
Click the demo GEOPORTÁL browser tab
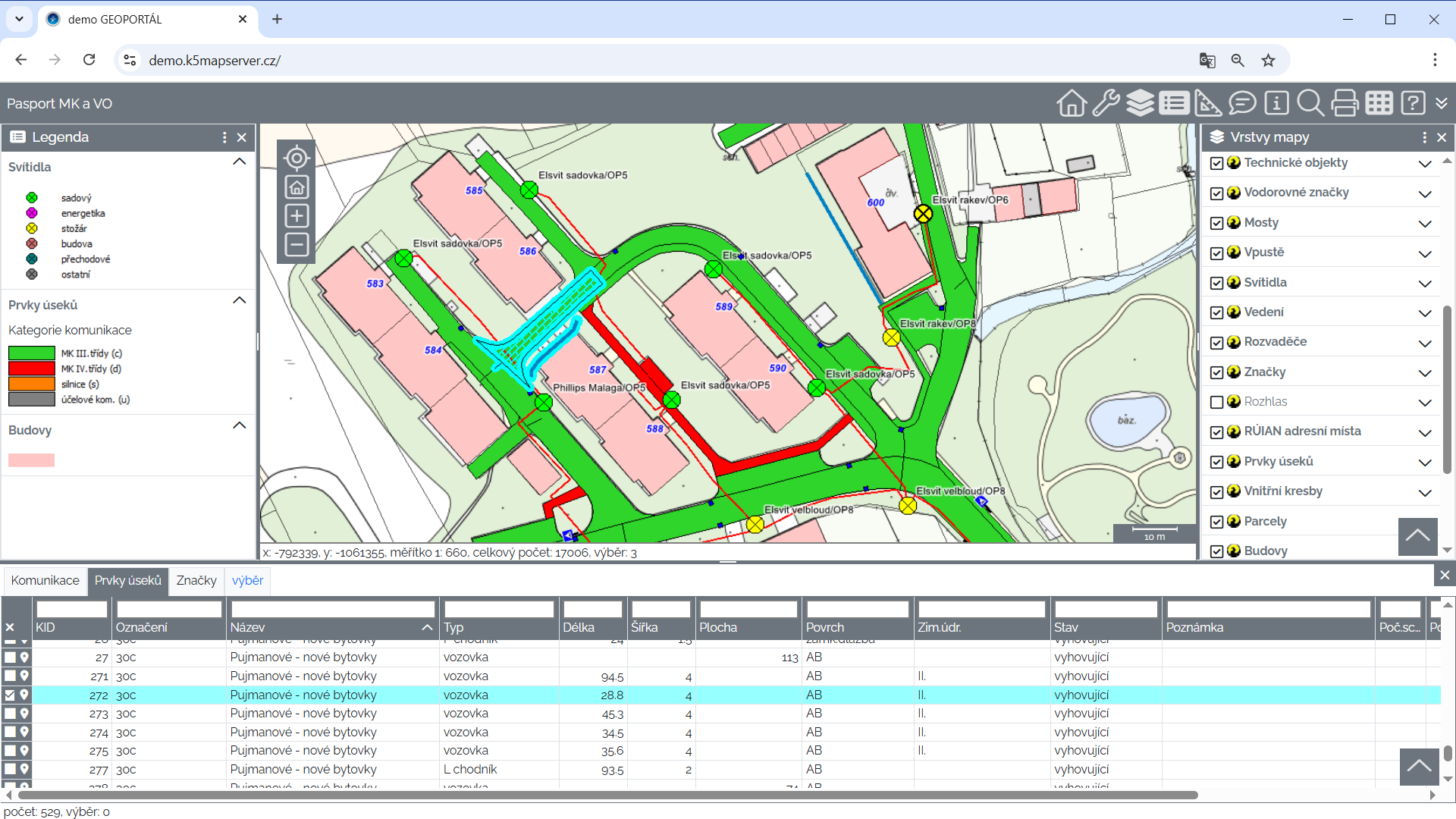(148, 19)
